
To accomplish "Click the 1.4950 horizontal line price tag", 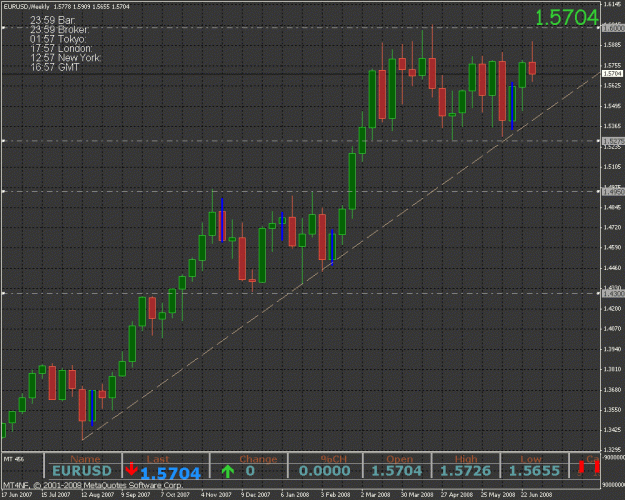I will pos(613,192).
